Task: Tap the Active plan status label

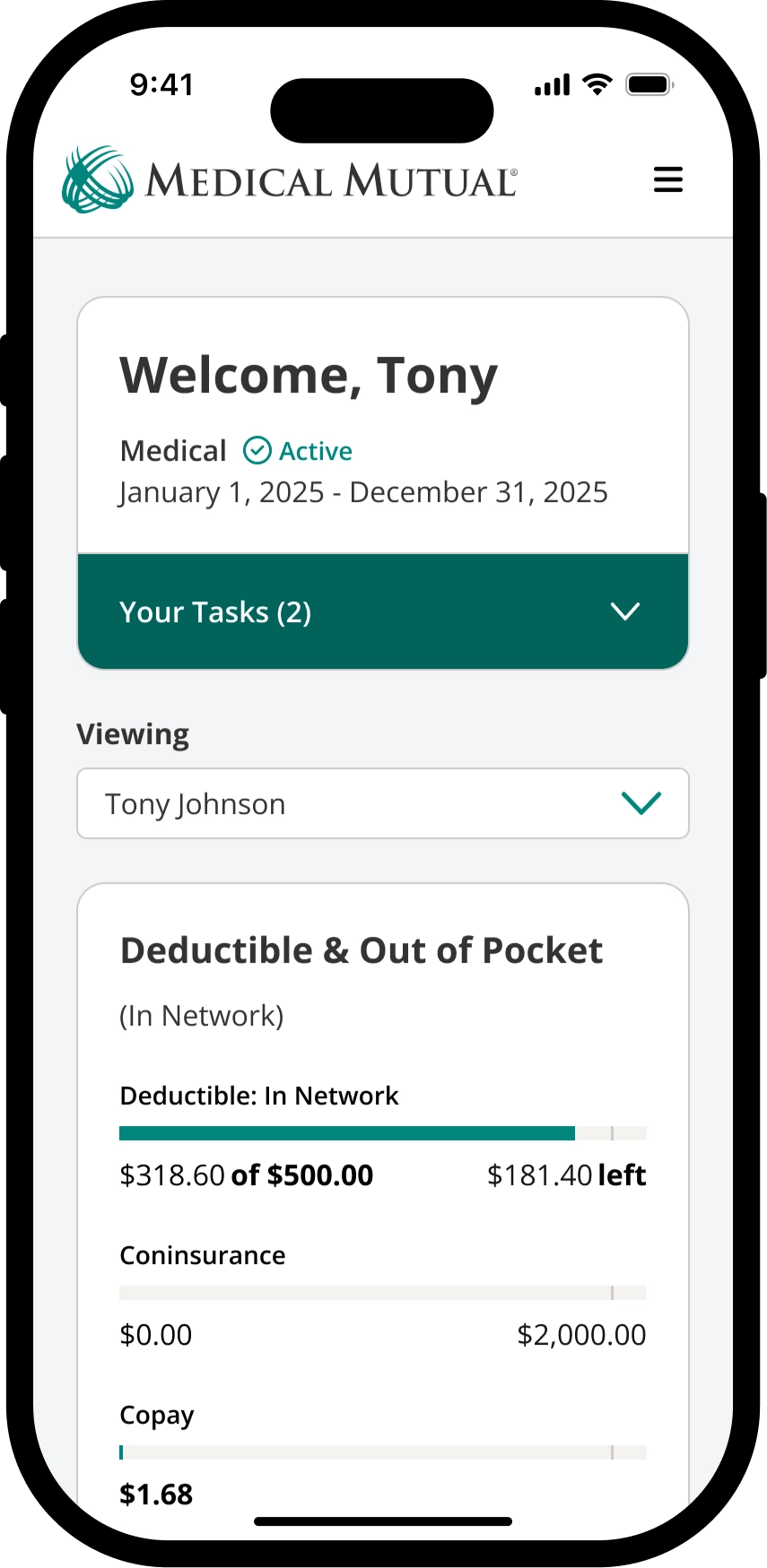Action: point(316,451)
